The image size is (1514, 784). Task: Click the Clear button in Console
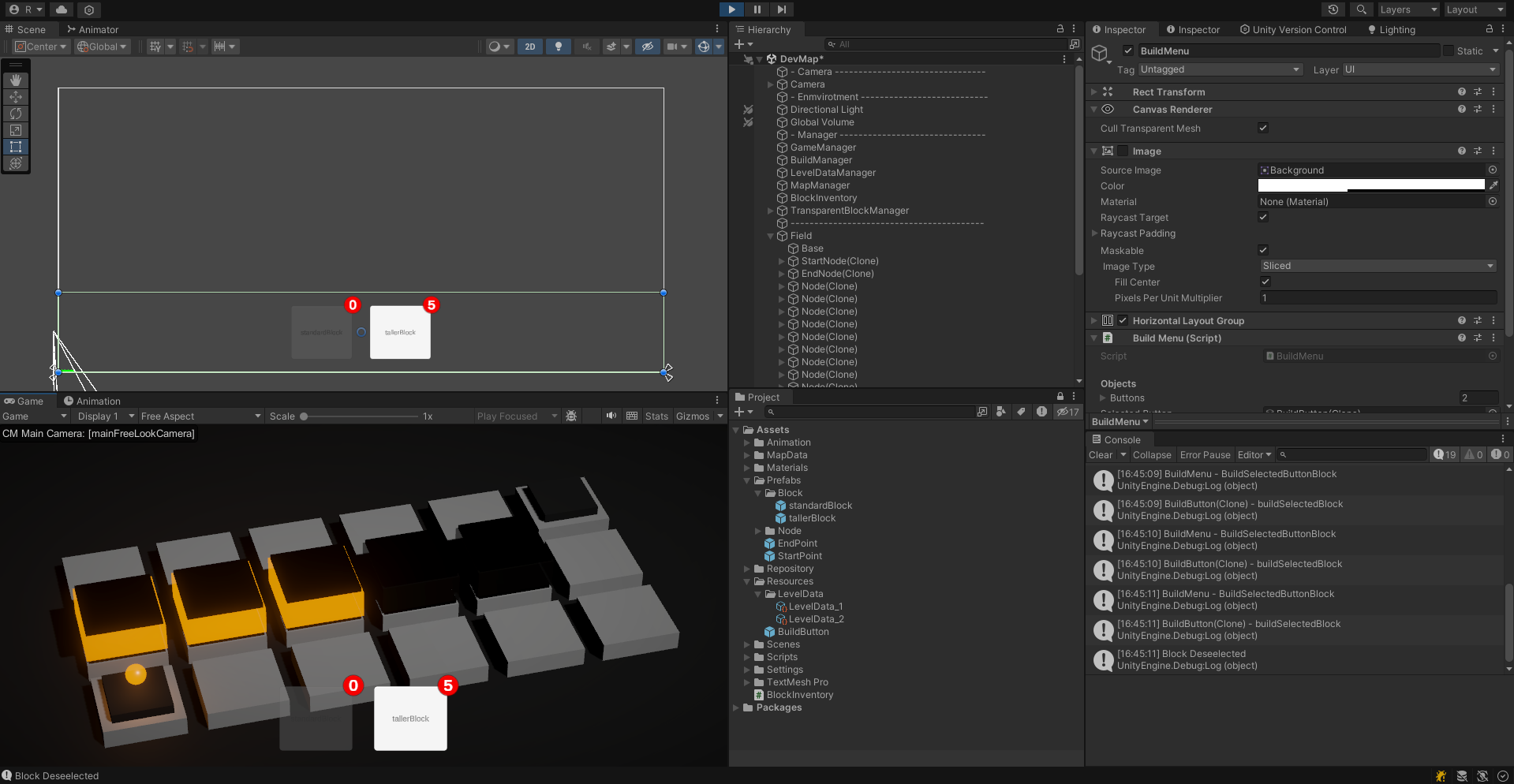pos(1100,455)
